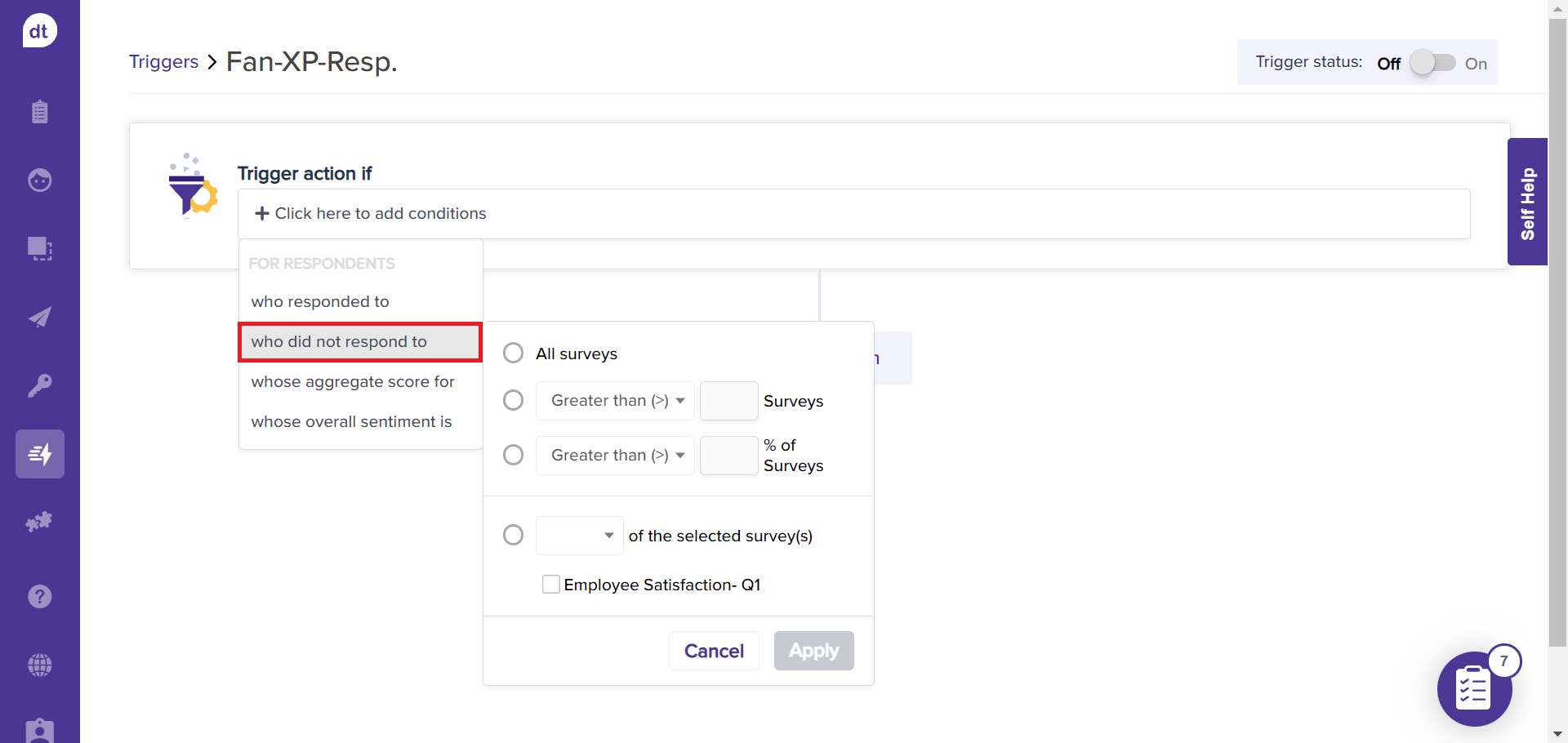
Task: Open the key icon in sidebar
Action: [x=39, y=385]
